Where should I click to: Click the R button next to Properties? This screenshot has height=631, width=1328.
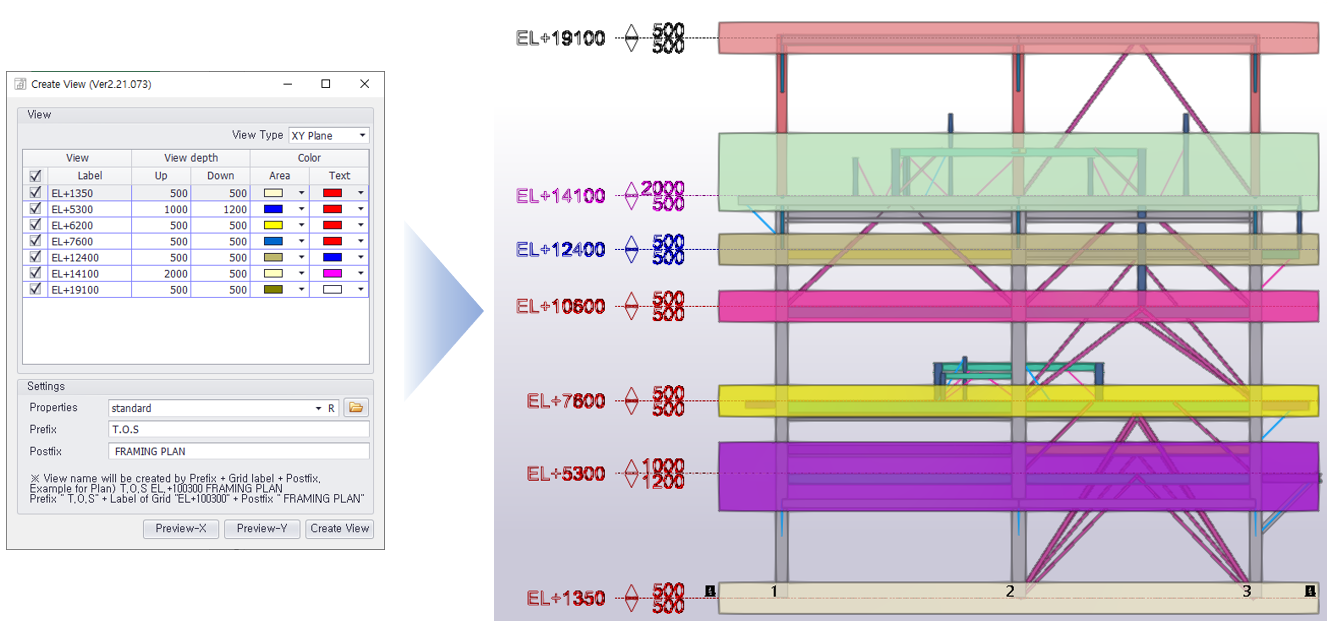(332, 408)
